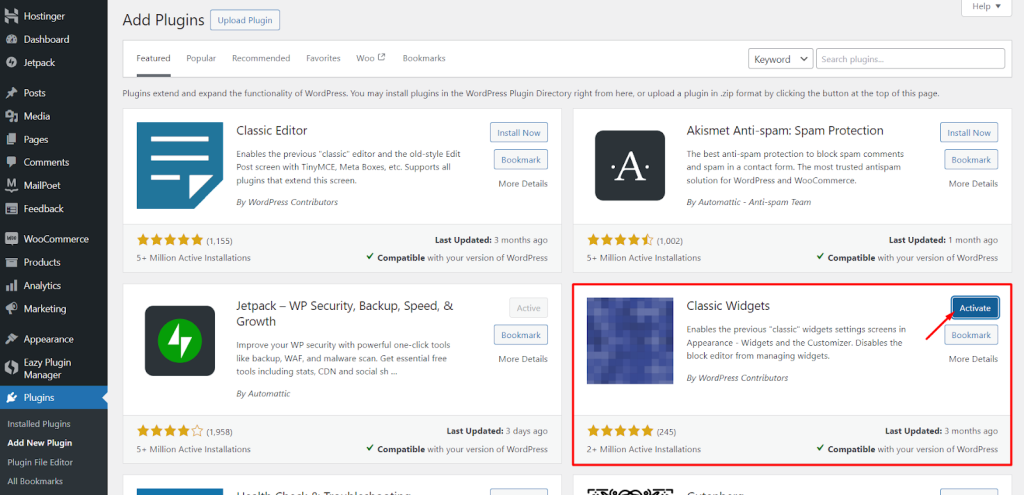Click the Akismet plugin logo
The image size is (1024, 495).
pos(630,165)
